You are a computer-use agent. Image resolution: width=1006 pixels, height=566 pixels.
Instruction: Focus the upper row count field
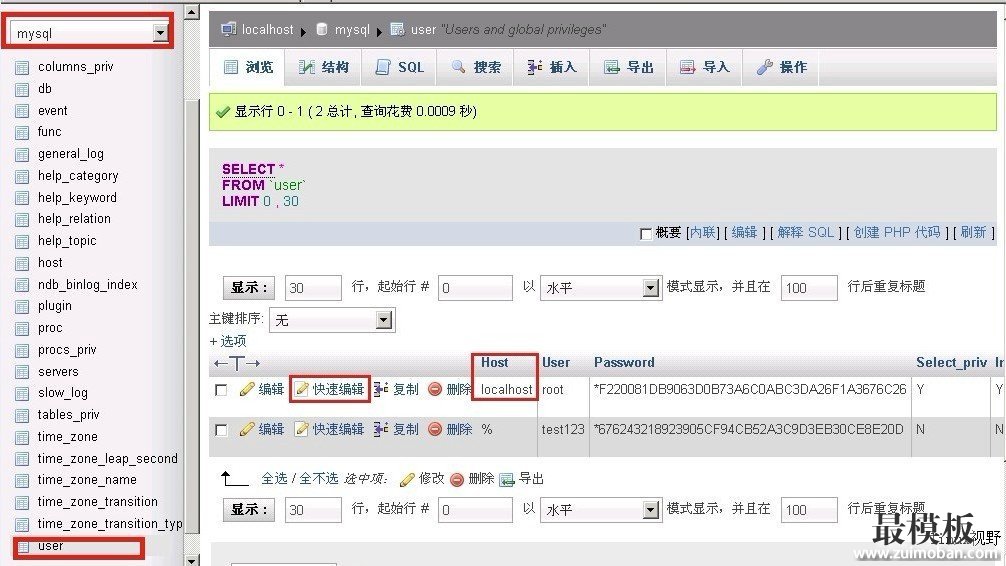coord(313,287)
